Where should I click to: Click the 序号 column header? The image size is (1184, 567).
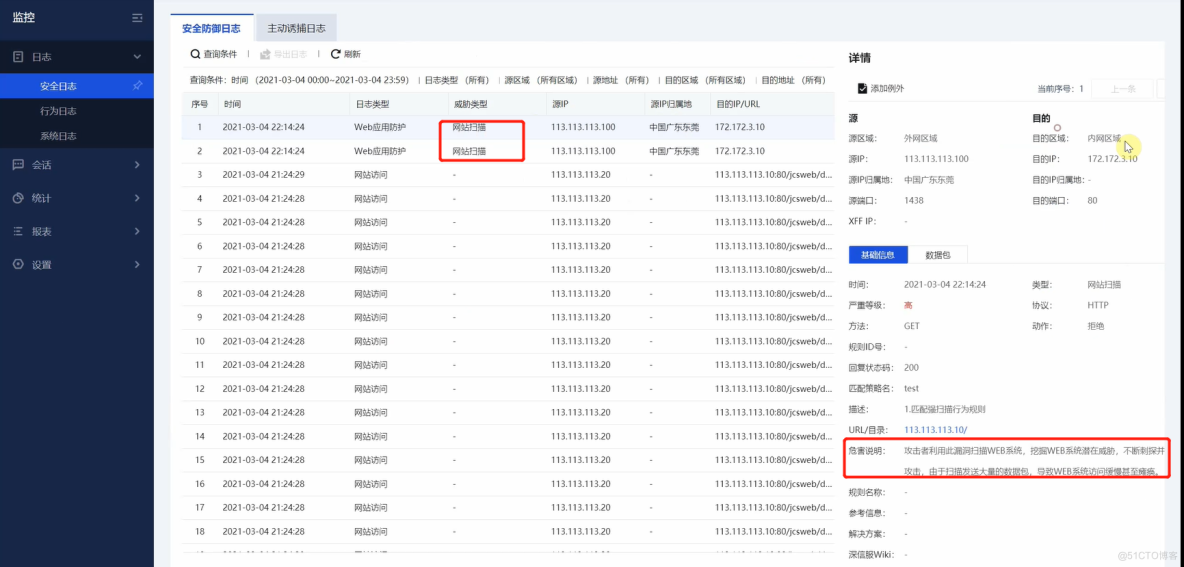[x=199, y=103]
